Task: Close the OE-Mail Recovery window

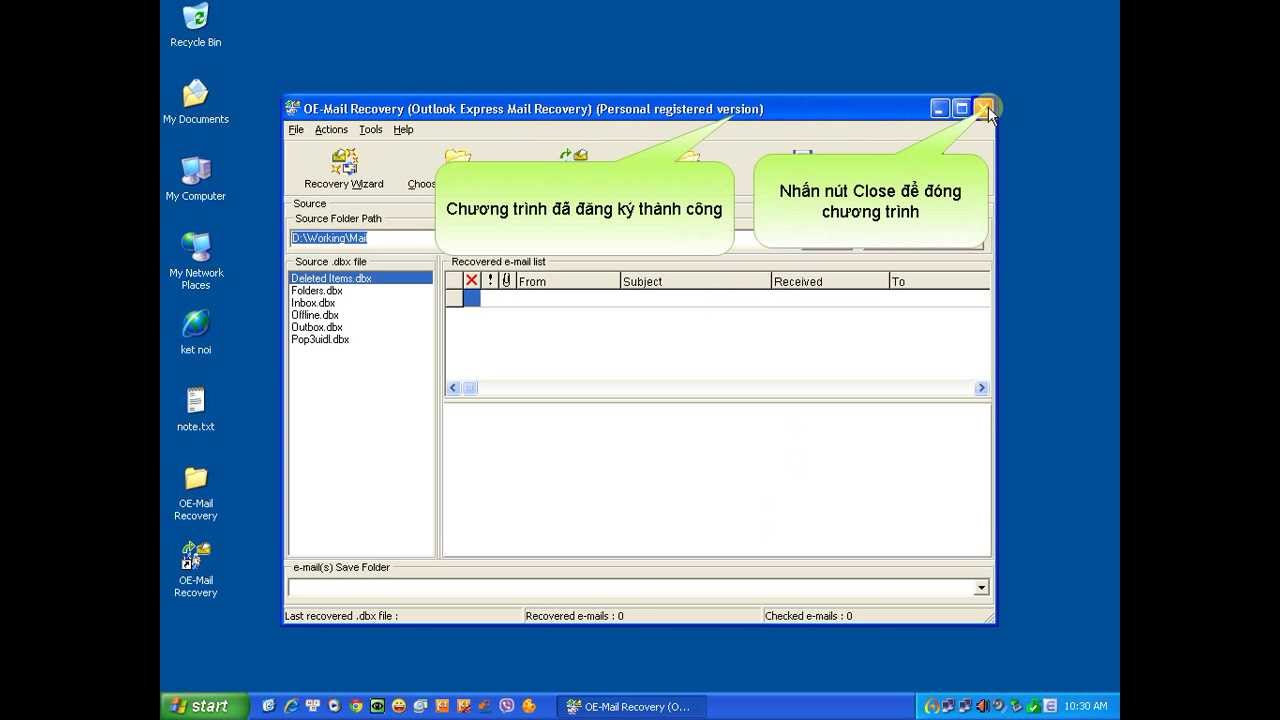Action: (x=984, y=108)
